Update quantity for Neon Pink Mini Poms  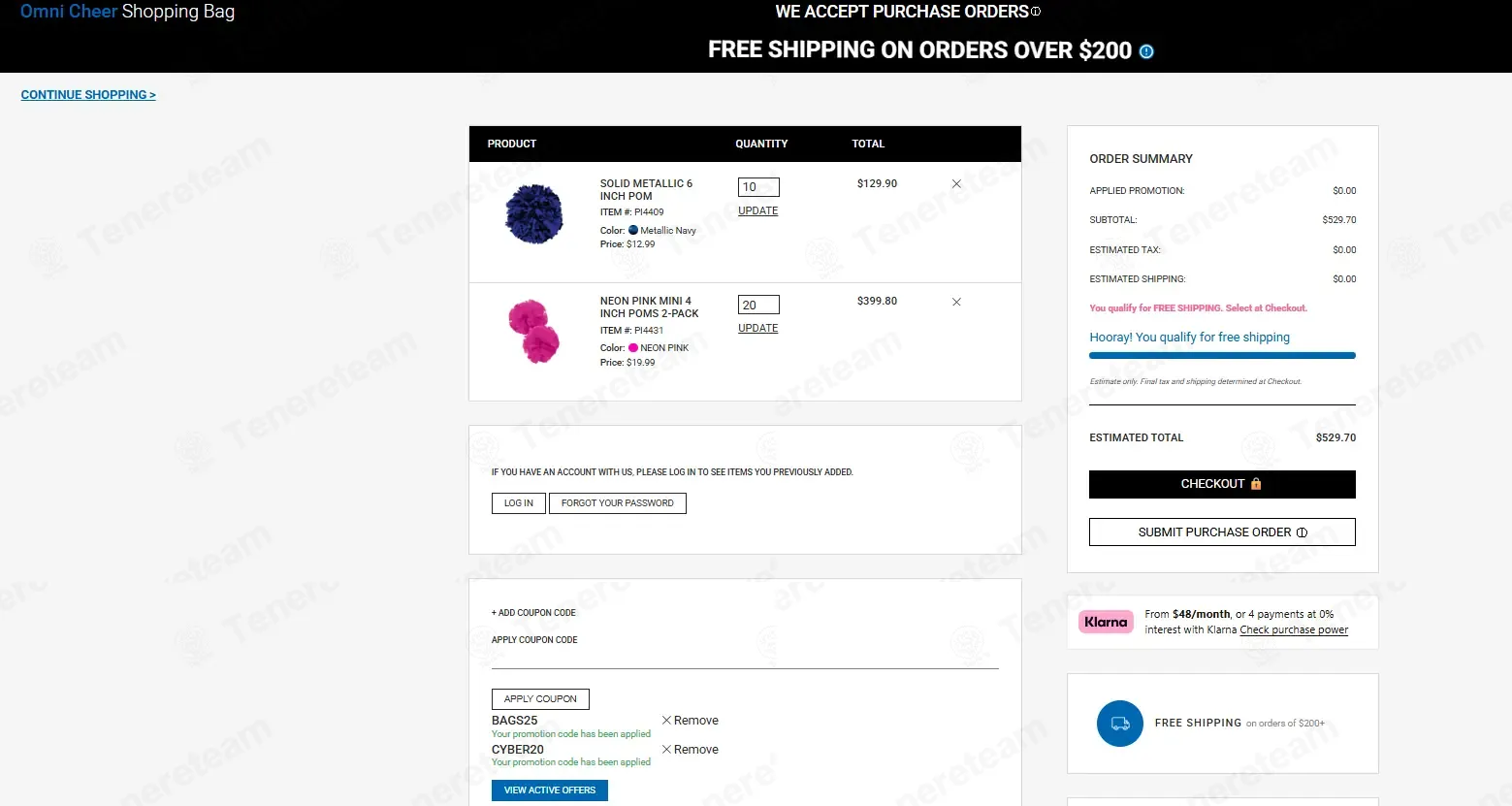[757, 329]
